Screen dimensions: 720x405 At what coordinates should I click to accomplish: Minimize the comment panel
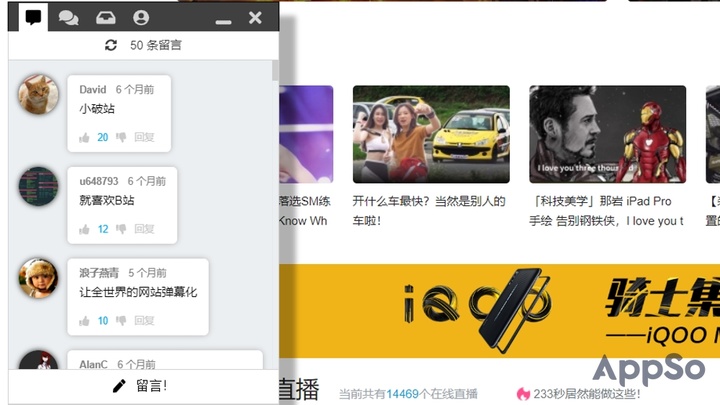[219, 18]
